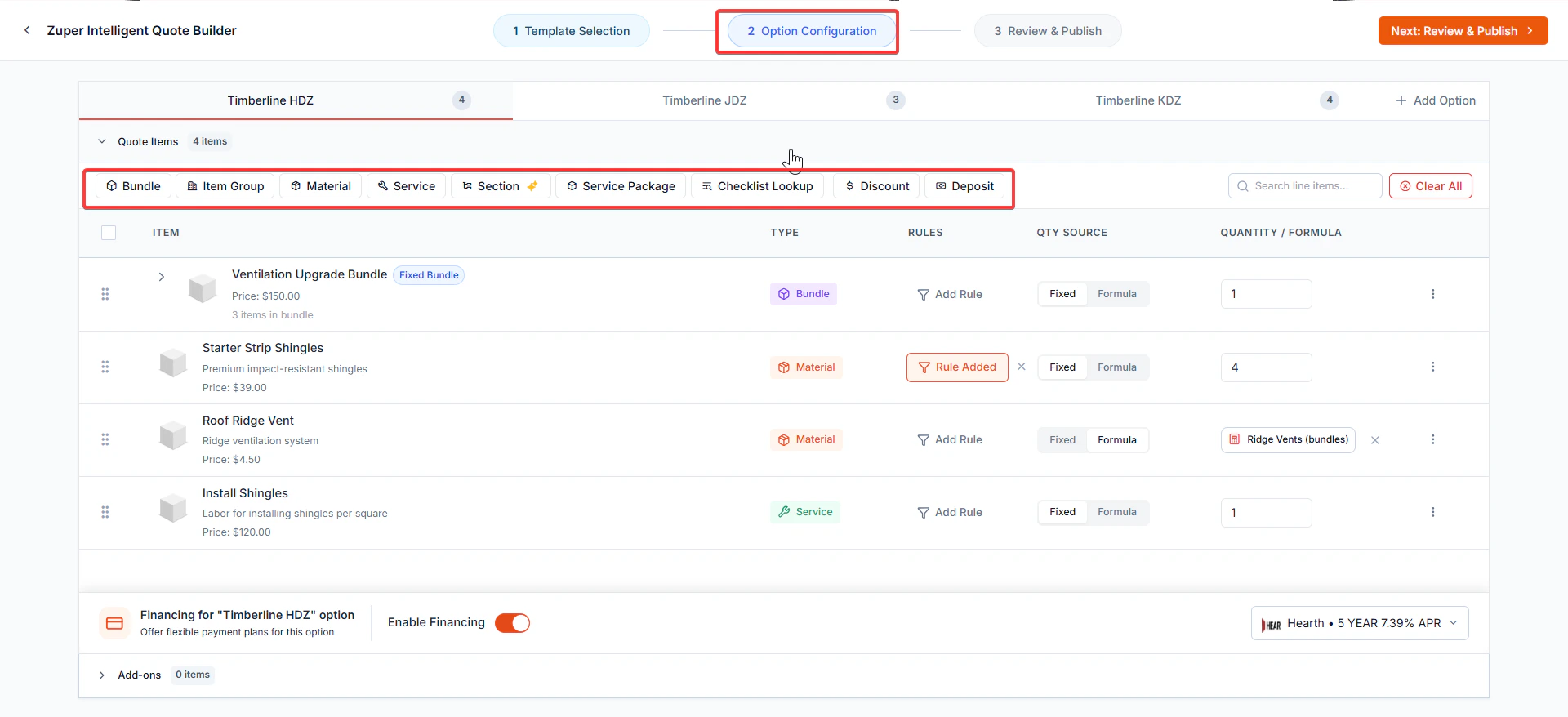1568x717 pixels.
Task: Switch Roof Ridge Vent quantity to Fixed
Action: (x=1062, y=440)
